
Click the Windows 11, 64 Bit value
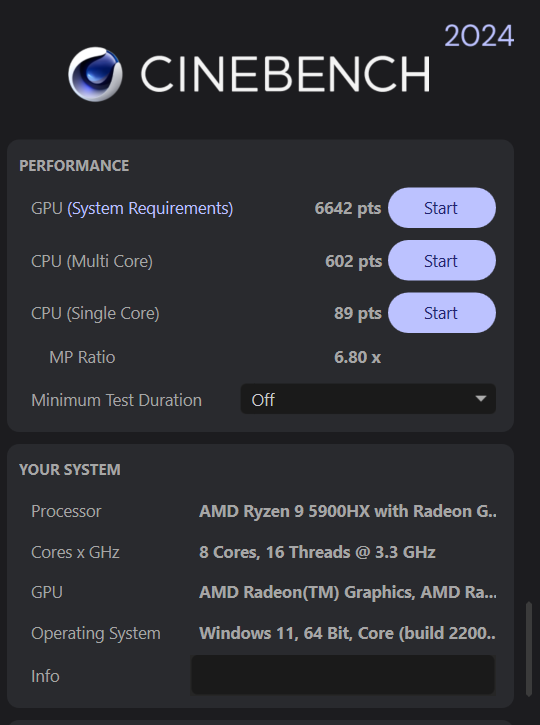(347, 633)
